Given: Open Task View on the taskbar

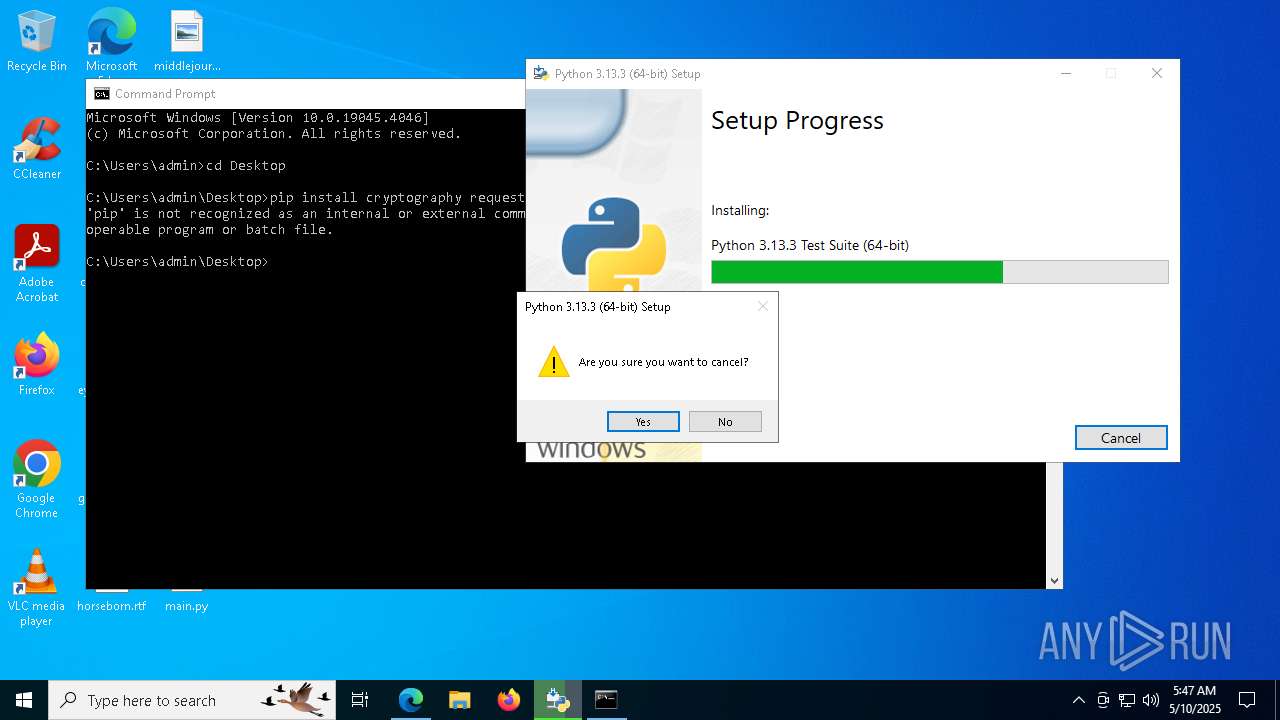Looking at the screenshot, I should 360,700.
